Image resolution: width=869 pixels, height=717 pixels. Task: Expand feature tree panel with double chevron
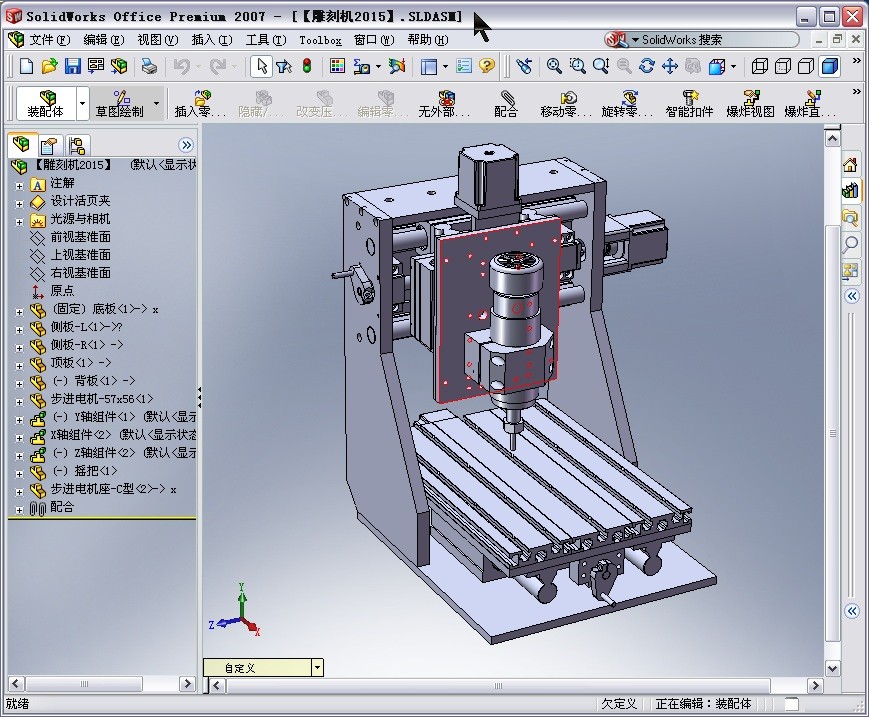click(186, 145)
